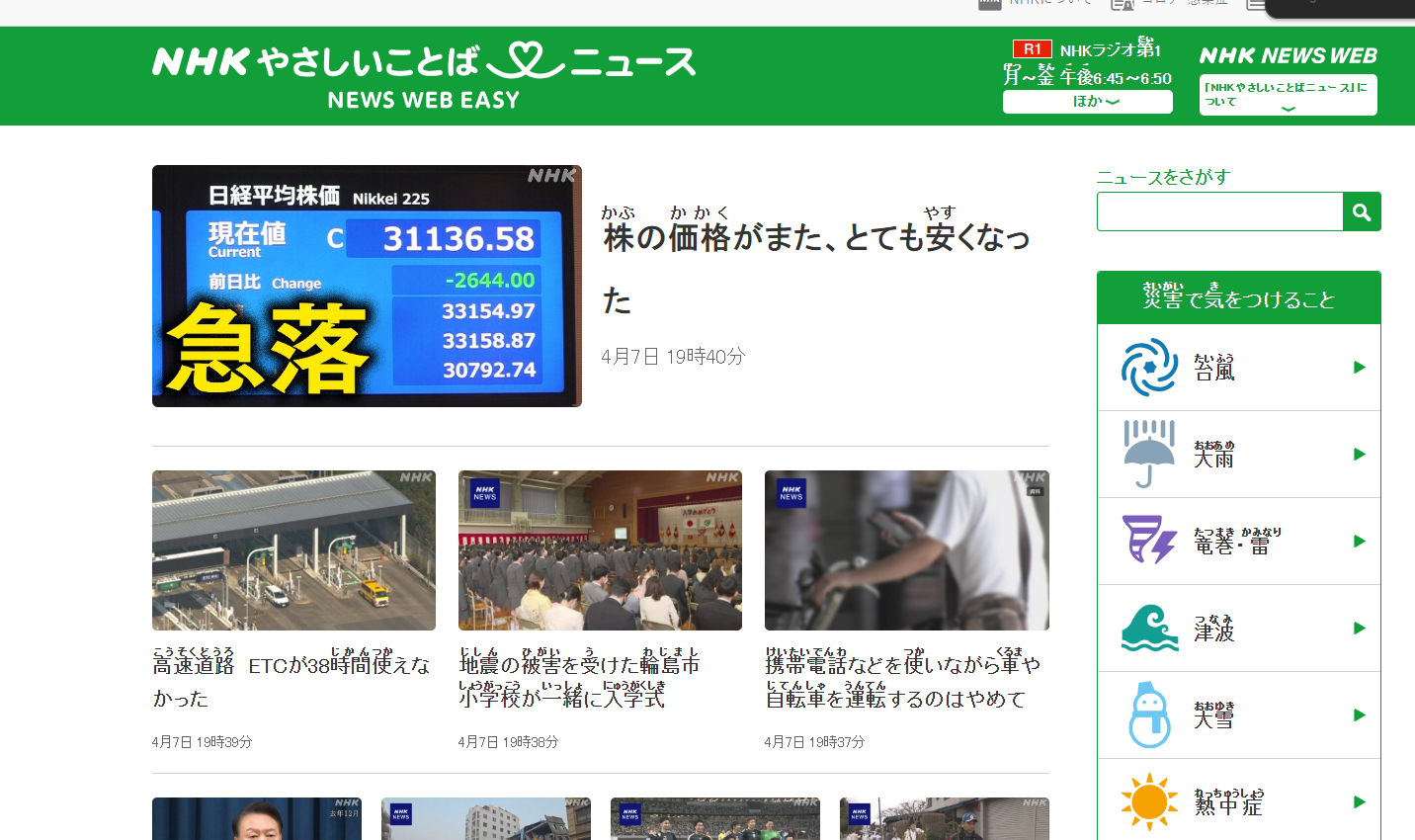Click the red R1 radio badge

click(x=1032, y=48)
